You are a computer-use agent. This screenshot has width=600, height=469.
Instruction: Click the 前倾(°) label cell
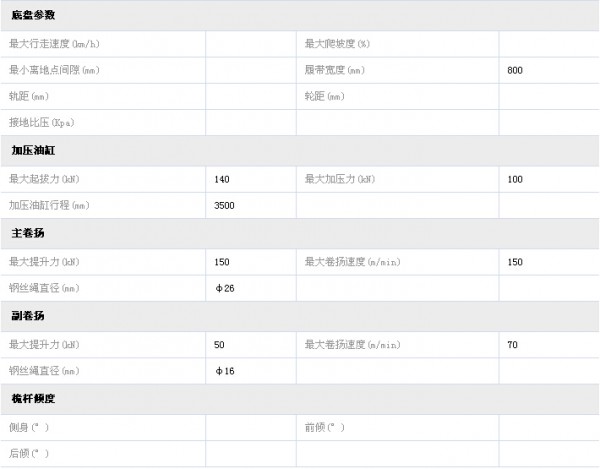click(325, 427)
